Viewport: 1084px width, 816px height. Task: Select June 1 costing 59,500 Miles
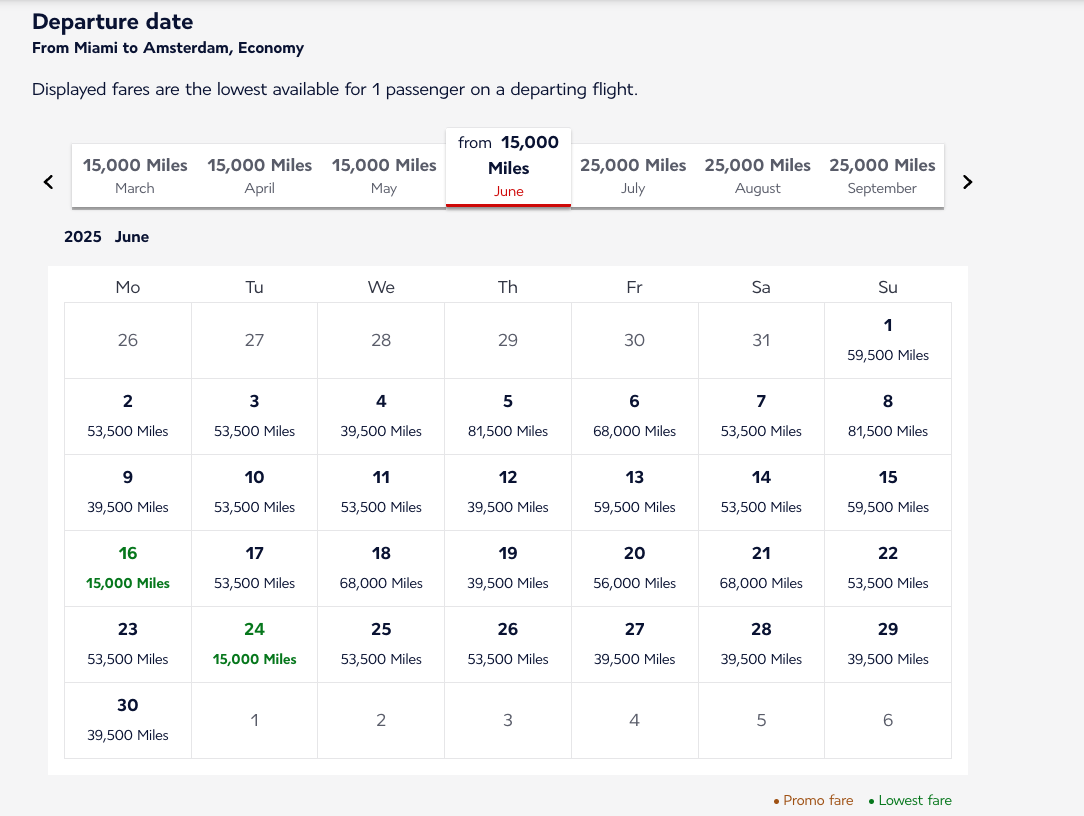coord(887,340)
